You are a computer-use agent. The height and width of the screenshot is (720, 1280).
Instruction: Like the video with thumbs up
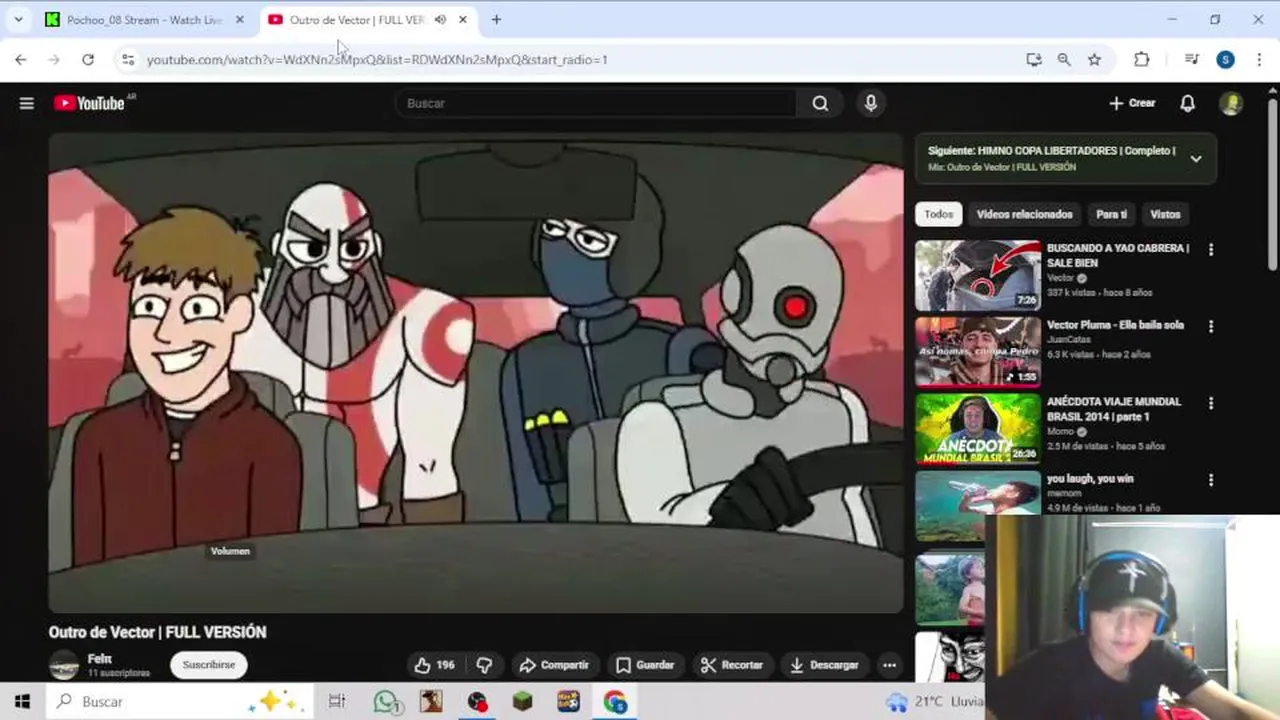tap(434, 665)
